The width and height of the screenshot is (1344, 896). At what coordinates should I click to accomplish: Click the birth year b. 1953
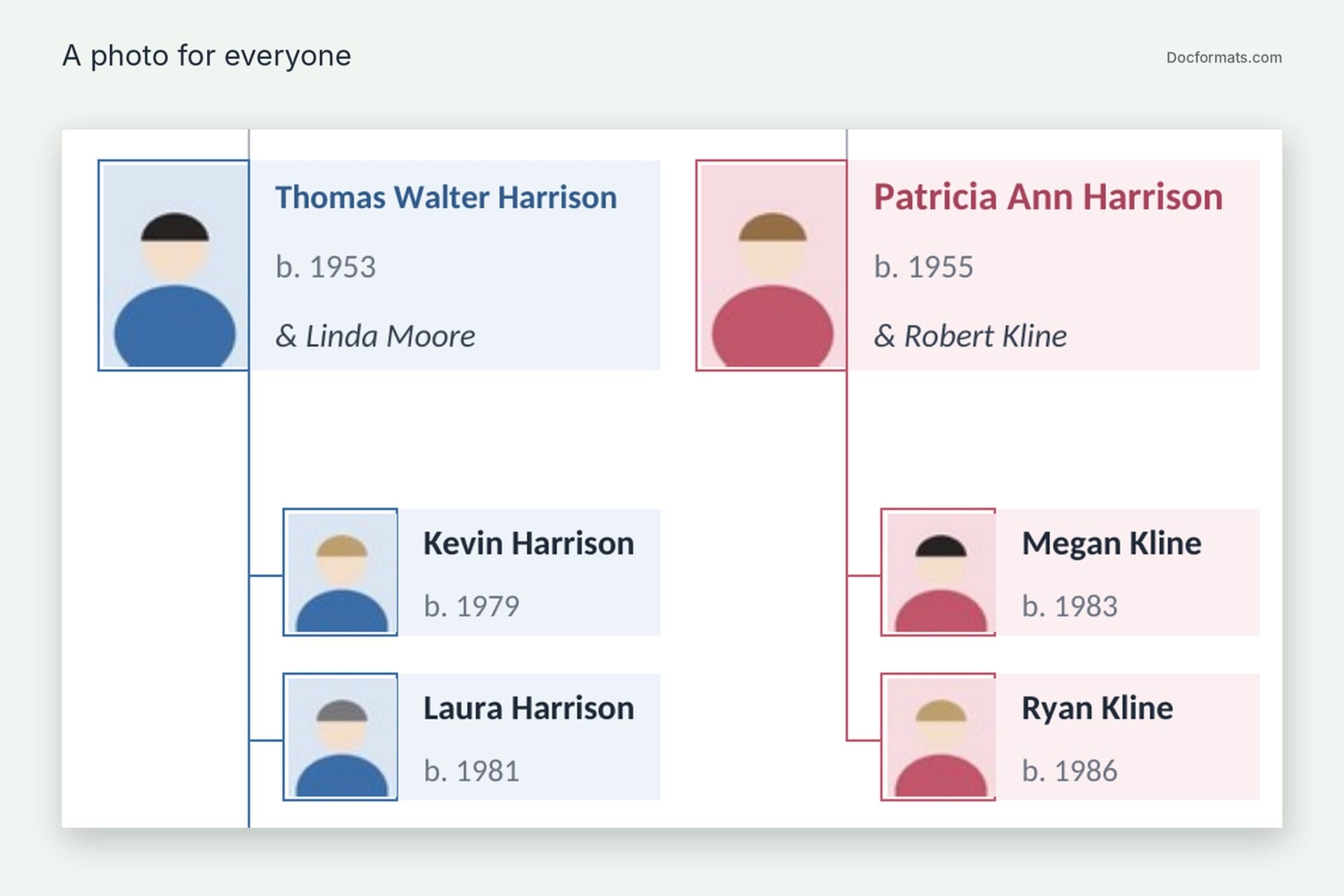point(325,267)
